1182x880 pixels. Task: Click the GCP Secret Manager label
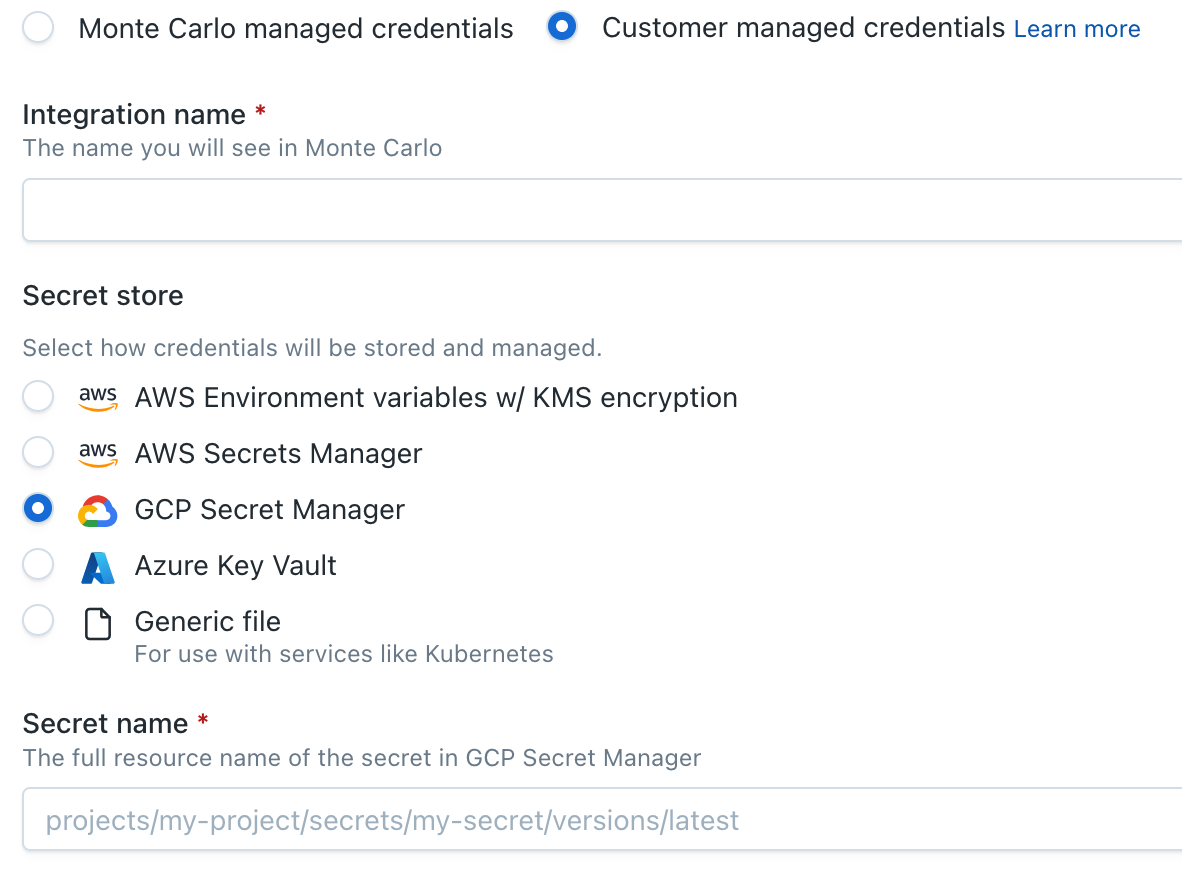point(270,510)
